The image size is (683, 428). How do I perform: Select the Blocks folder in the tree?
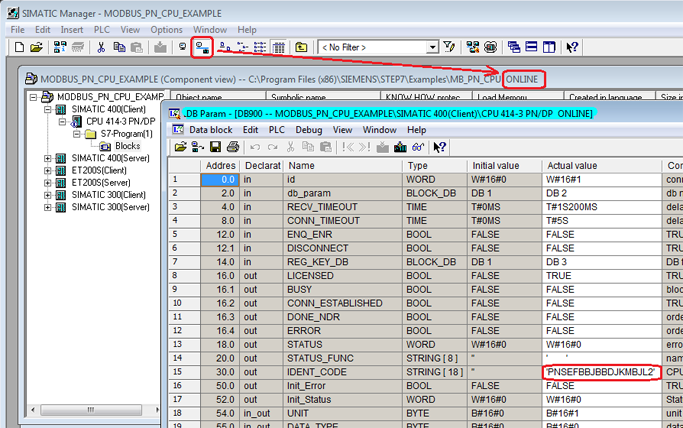(127, 146)
